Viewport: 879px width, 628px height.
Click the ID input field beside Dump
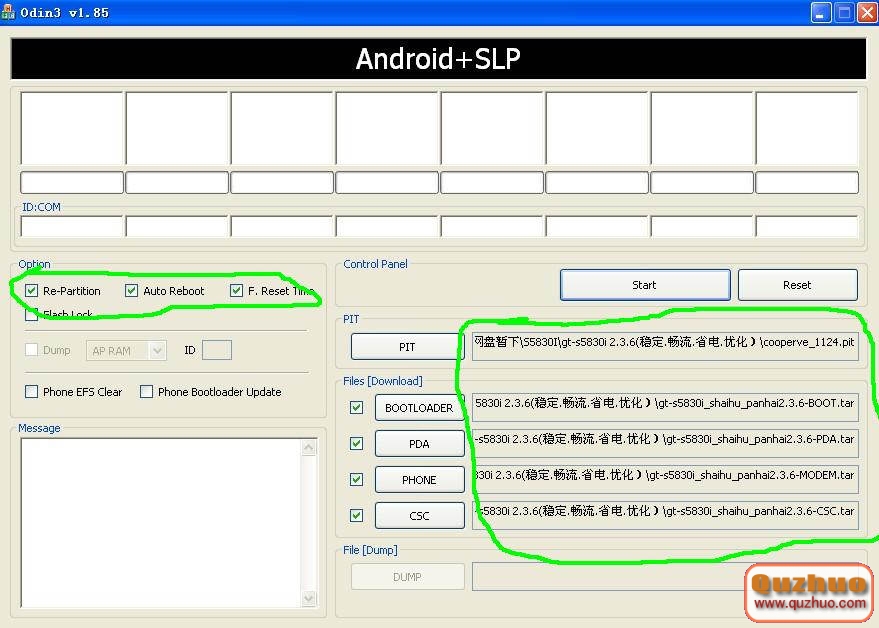click(x=216, y=350)
